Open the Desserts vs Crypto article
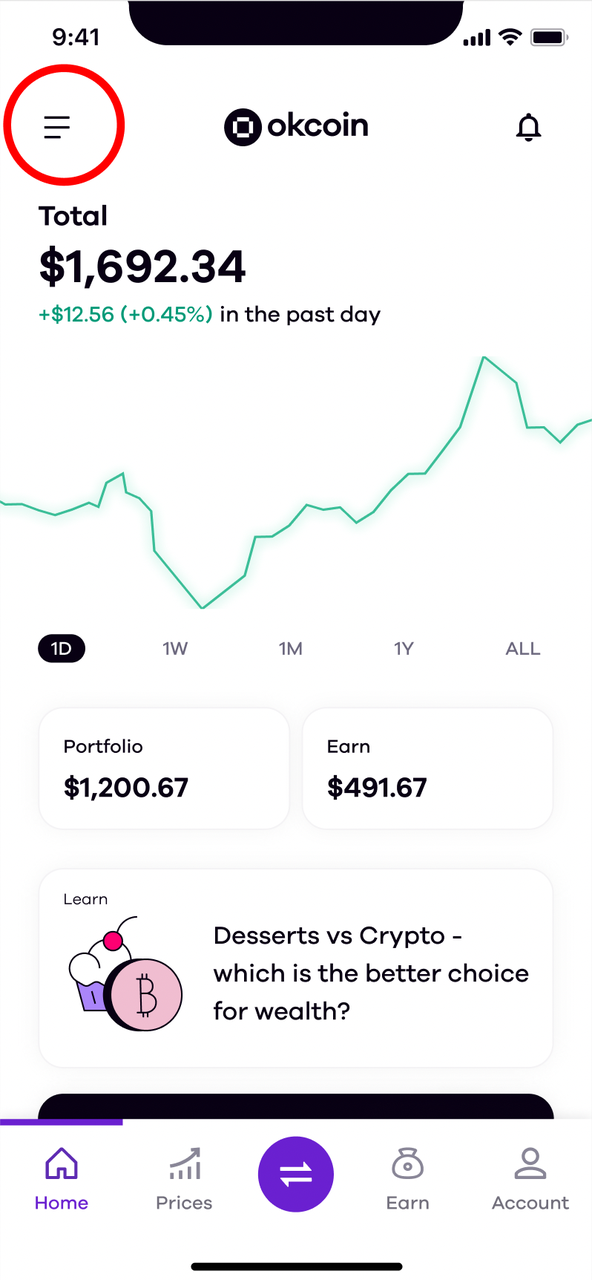Viewport: 592px width, 1280px height. (296, 968)
